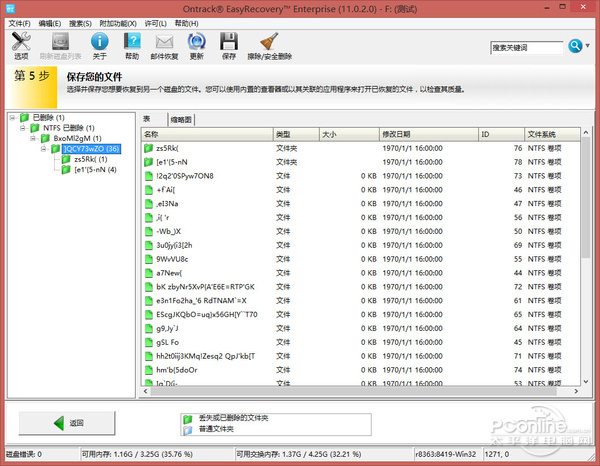600x466 pixels.
Task: Click the horizontal scrollbar thumb
Action: [x=353, y=391]
